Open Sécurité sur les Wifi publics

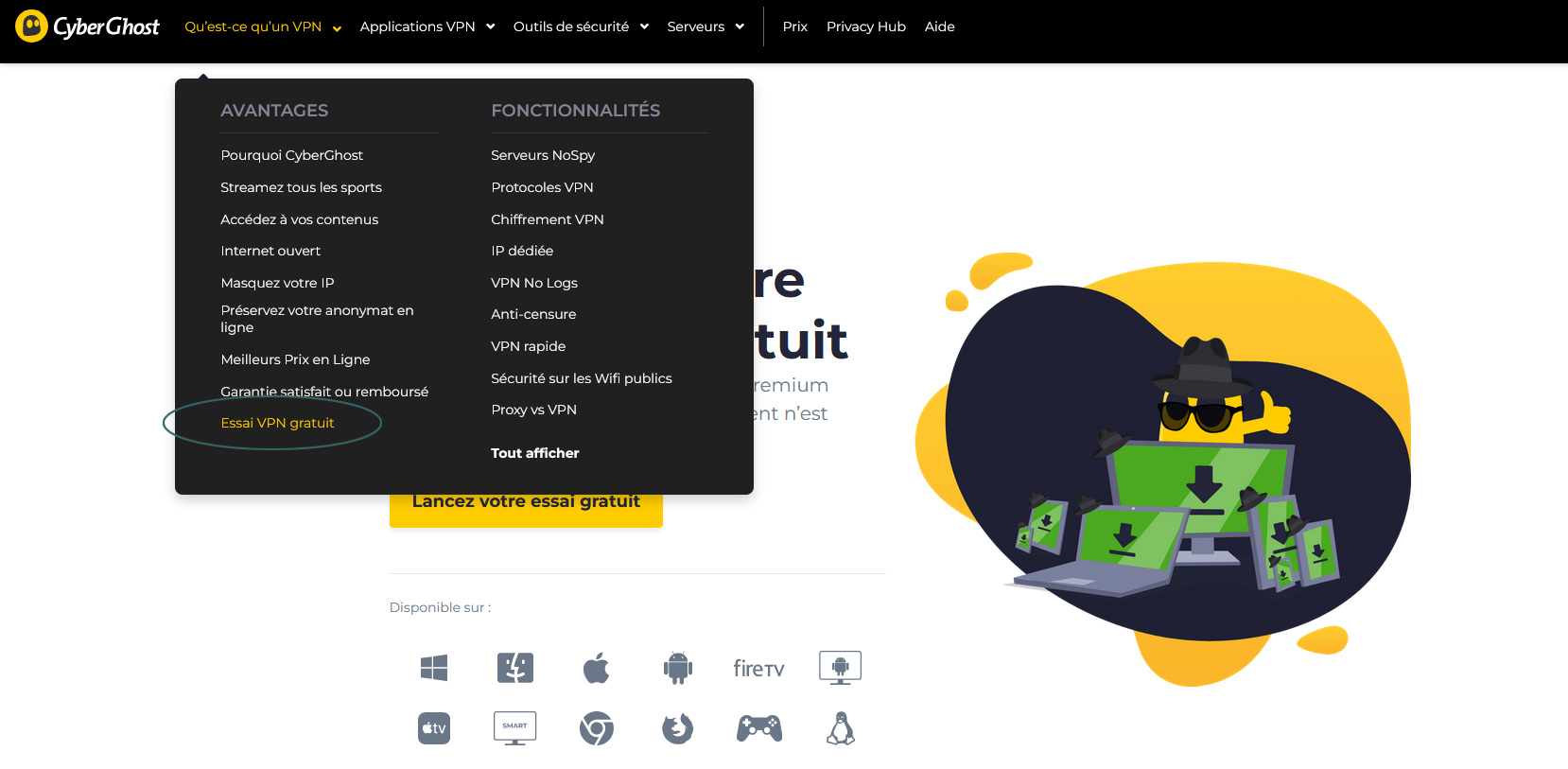(x=582, y=378)
